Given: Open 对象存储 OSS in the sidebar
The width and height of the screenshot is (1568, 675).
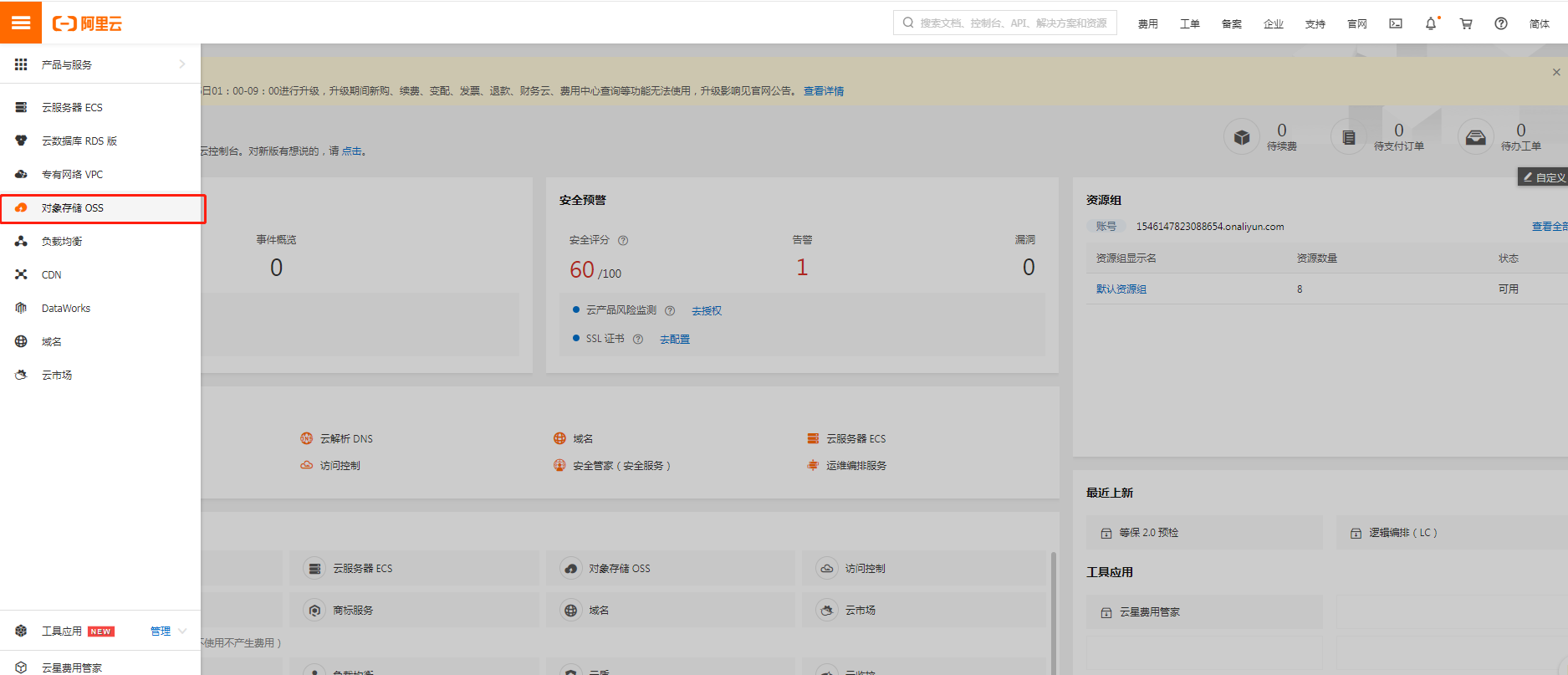Looking at the screenshot, I should [103, 208].
